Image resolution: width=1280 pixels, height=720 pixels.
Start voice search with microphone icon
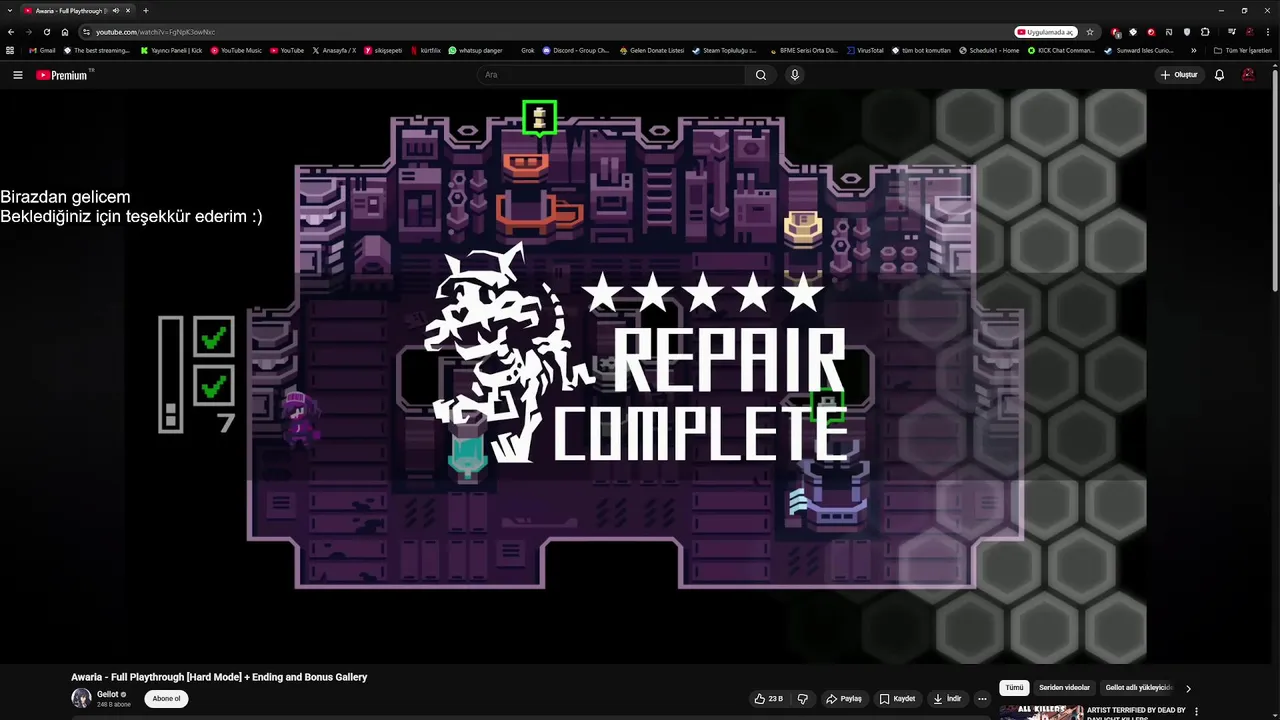795,75
